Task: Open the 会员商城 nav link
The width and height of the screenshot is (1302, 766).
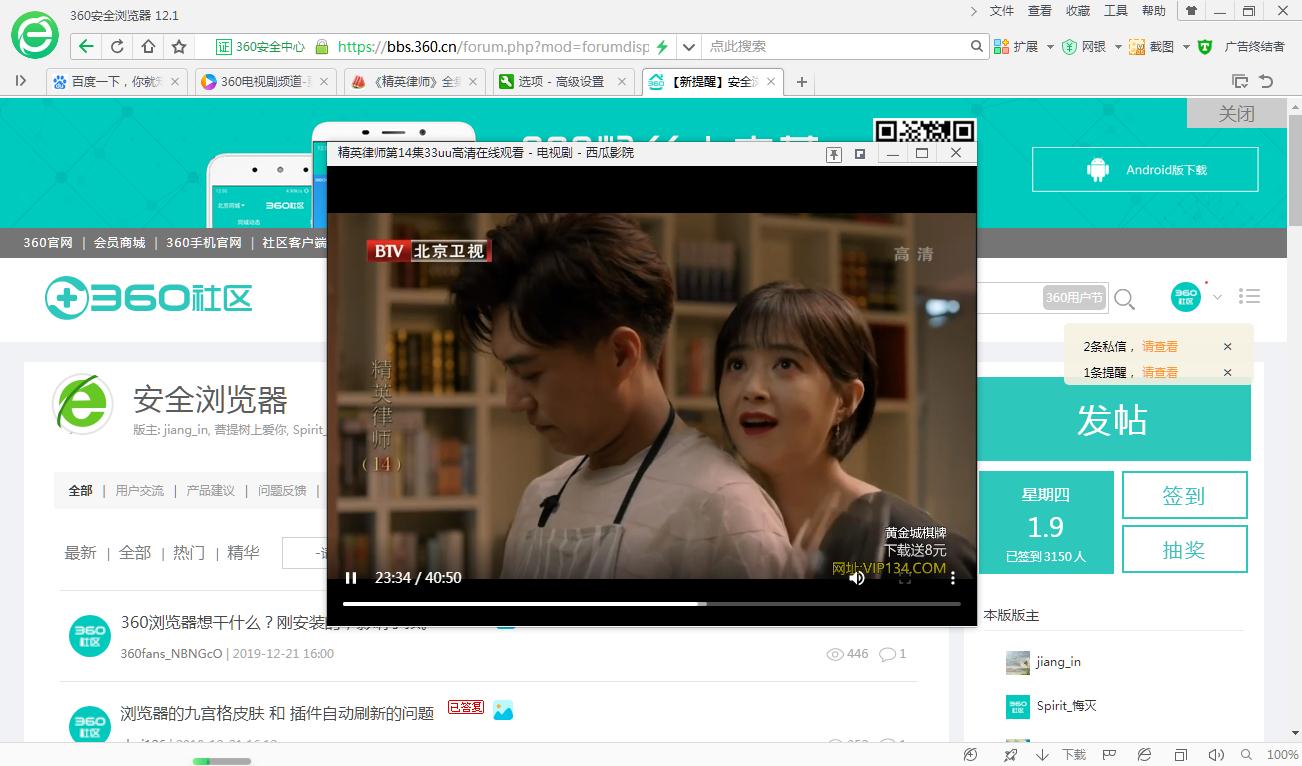Action: 120,243
